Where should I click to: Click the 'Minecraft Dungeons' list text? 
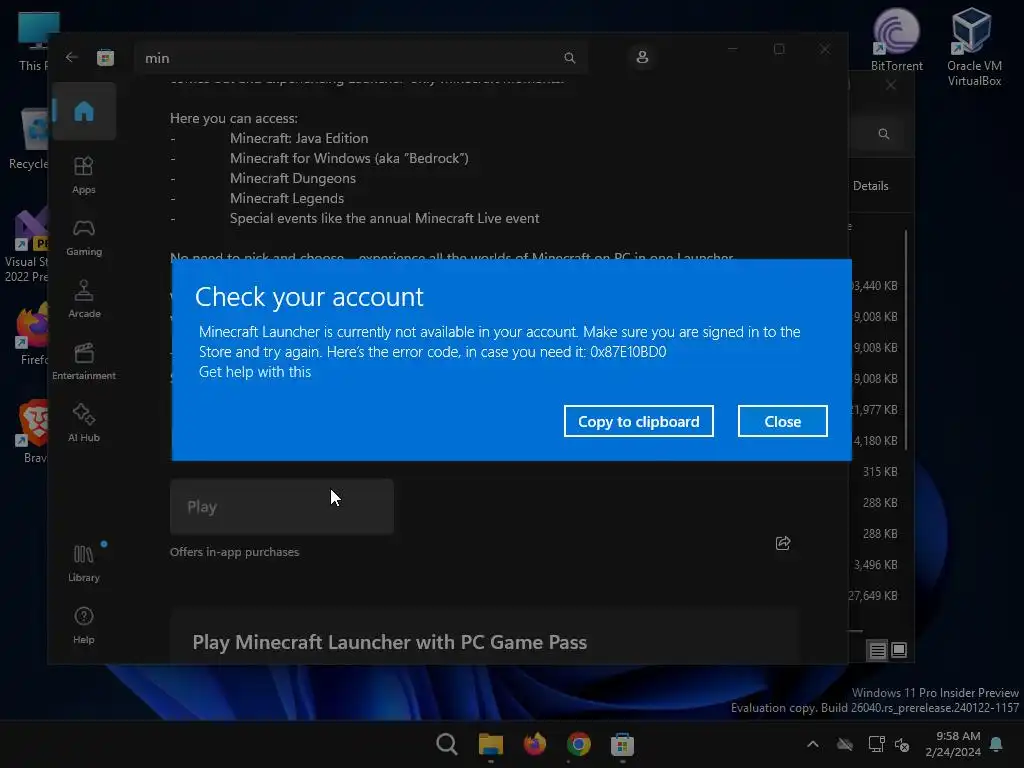(x=293, y=178)
